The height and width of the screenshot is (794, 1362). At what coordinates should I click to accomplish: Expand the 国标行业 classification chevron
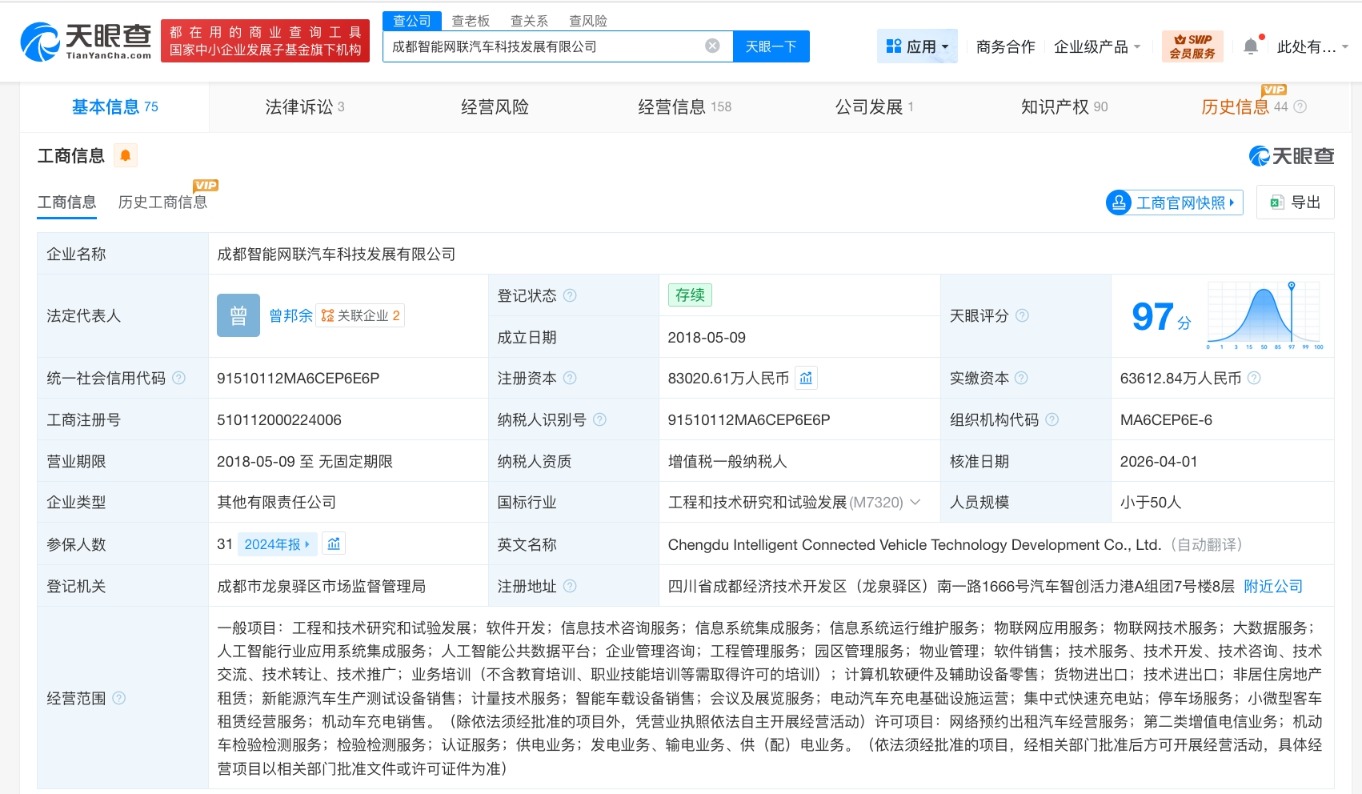click(x=914, y=503)
